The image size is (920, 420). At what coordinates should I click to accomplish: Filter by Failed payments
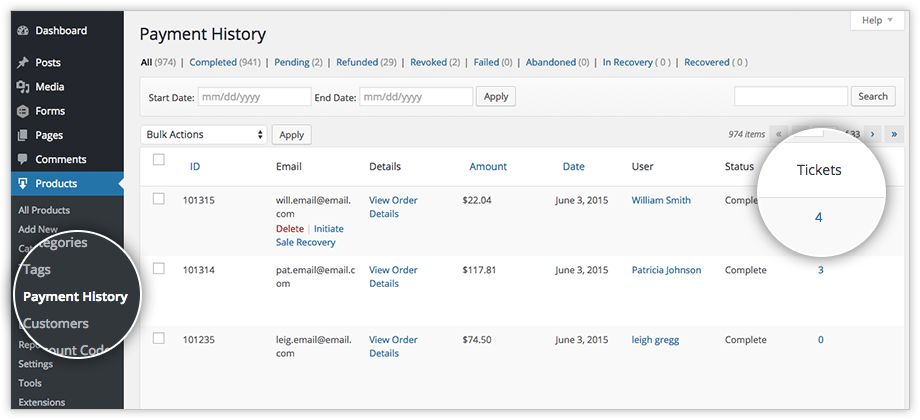486,62
